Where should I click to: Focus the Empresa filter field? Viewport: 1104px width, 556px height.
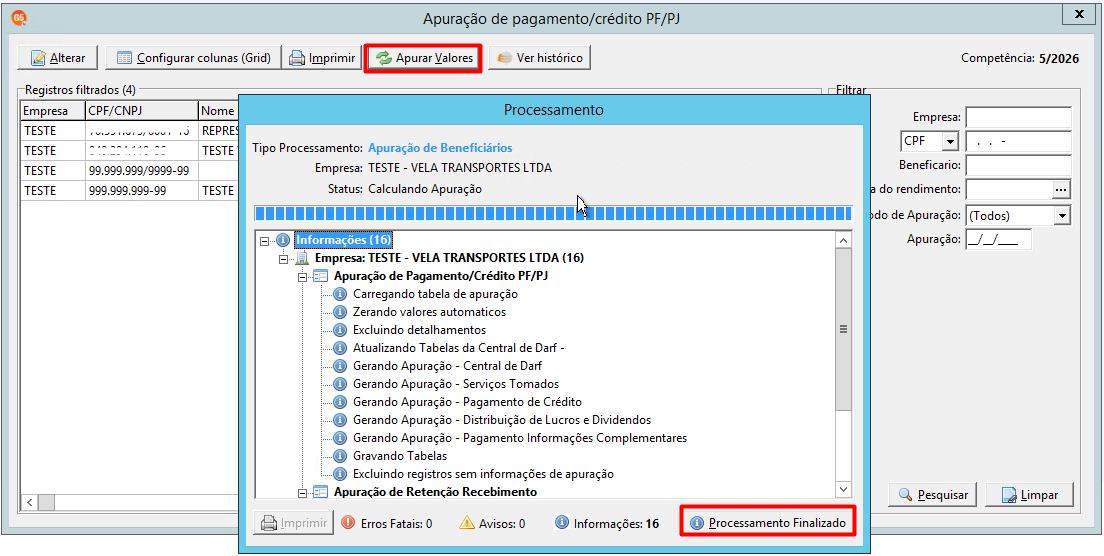pyautogui.click(x=1018, y=117)
